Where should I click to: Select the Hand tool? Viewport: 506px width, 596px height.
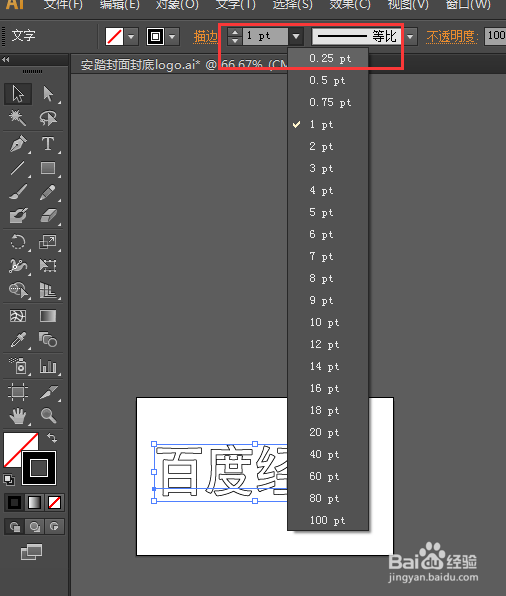(x=18, y=416)
